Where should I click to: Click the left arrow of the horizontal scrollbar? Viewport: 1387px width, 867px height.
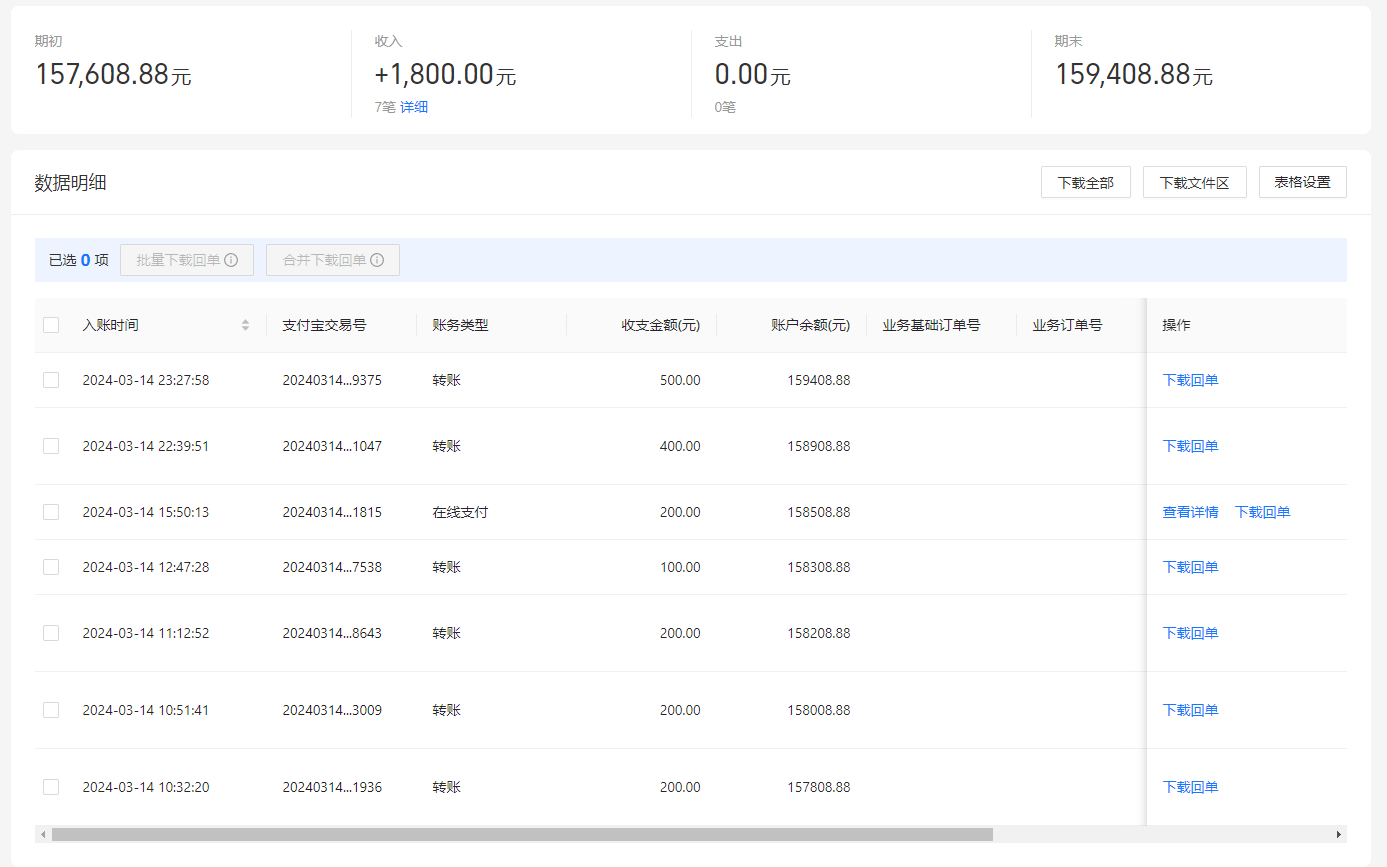[41, 834]
